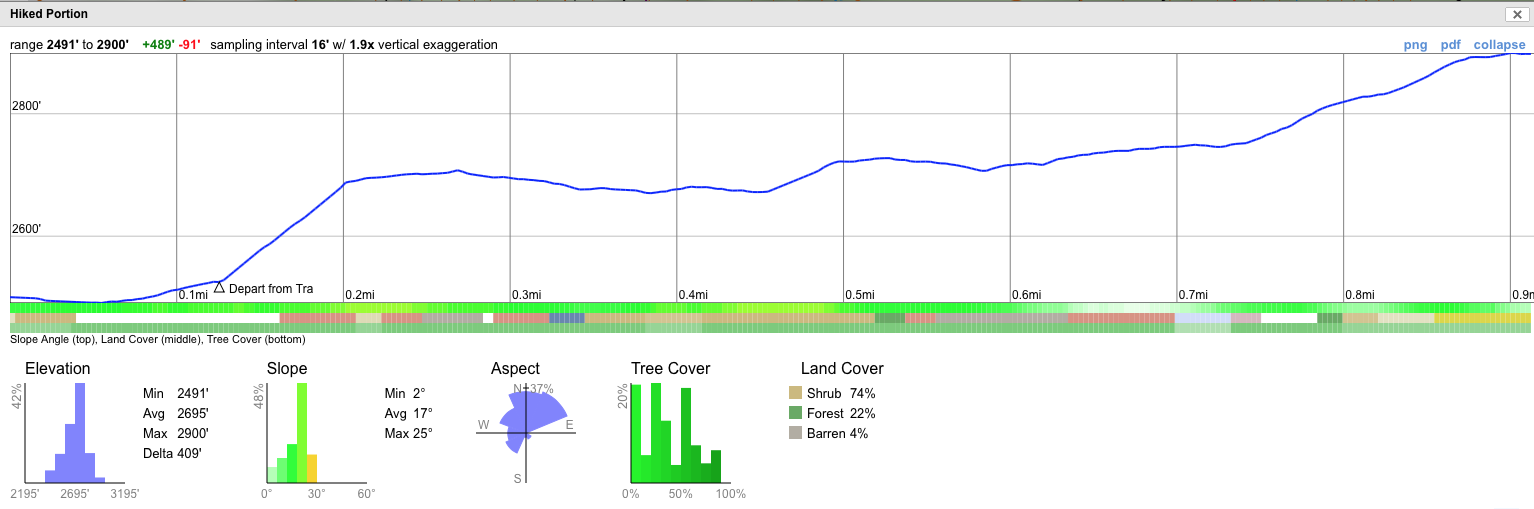
Task: Click the Forest land cover swatch
Action: (795, 413)
